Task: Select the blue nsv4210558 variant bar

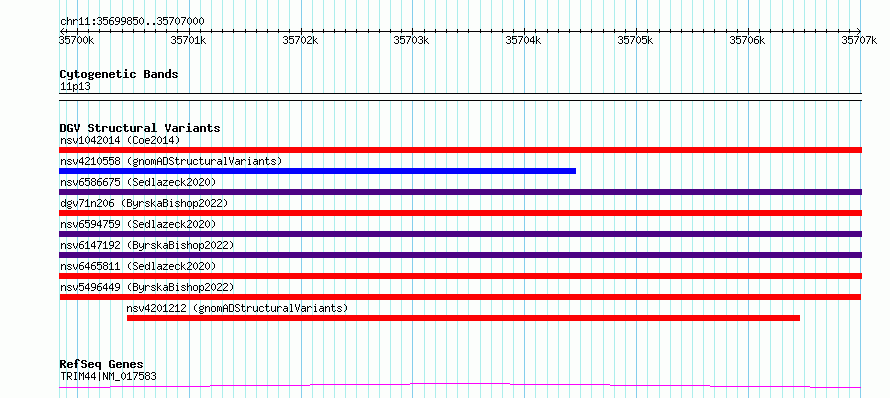Action: [317, 171]
